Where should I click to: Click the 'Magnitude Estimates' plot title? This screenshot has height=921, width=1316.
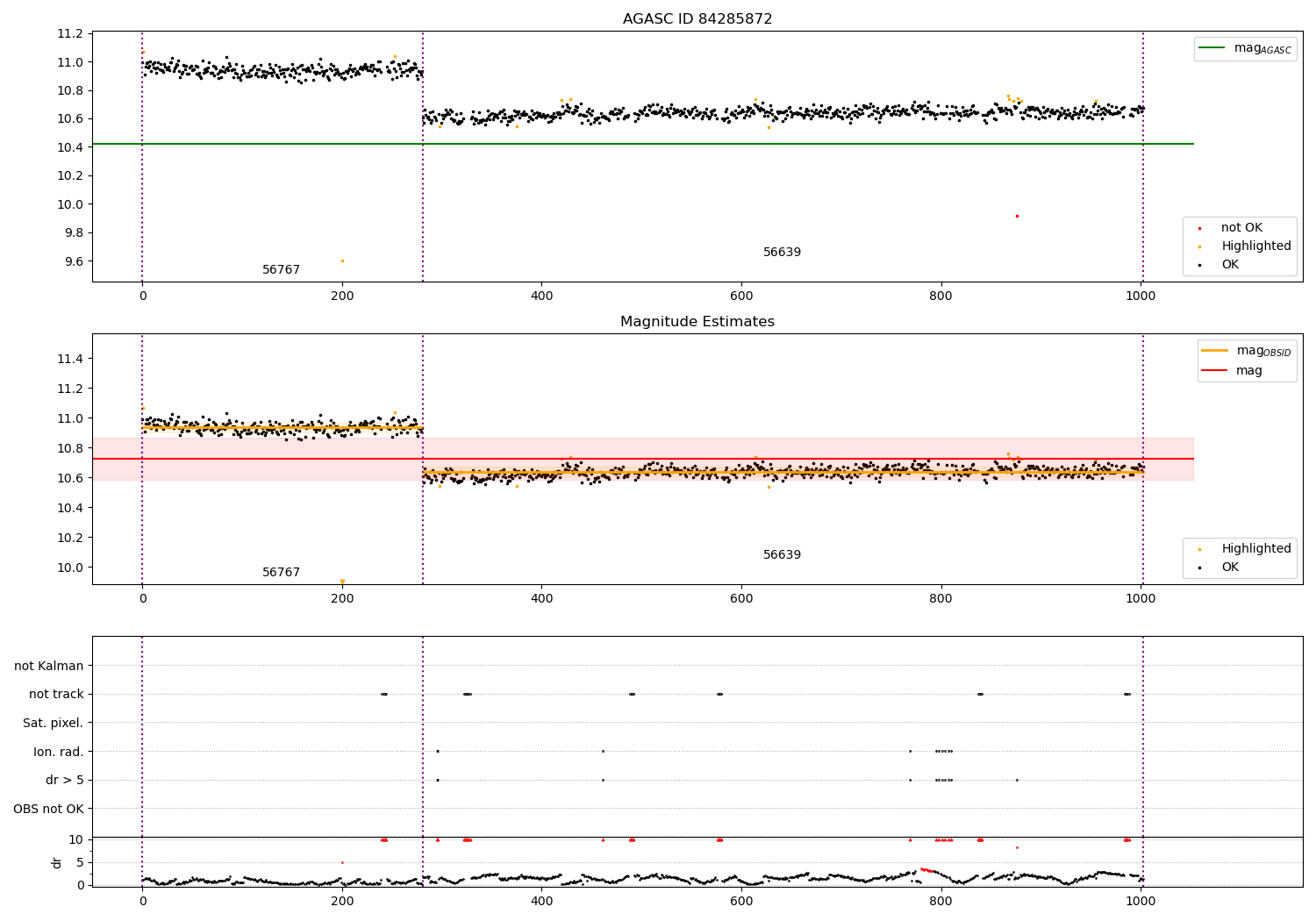pos(697,322)
